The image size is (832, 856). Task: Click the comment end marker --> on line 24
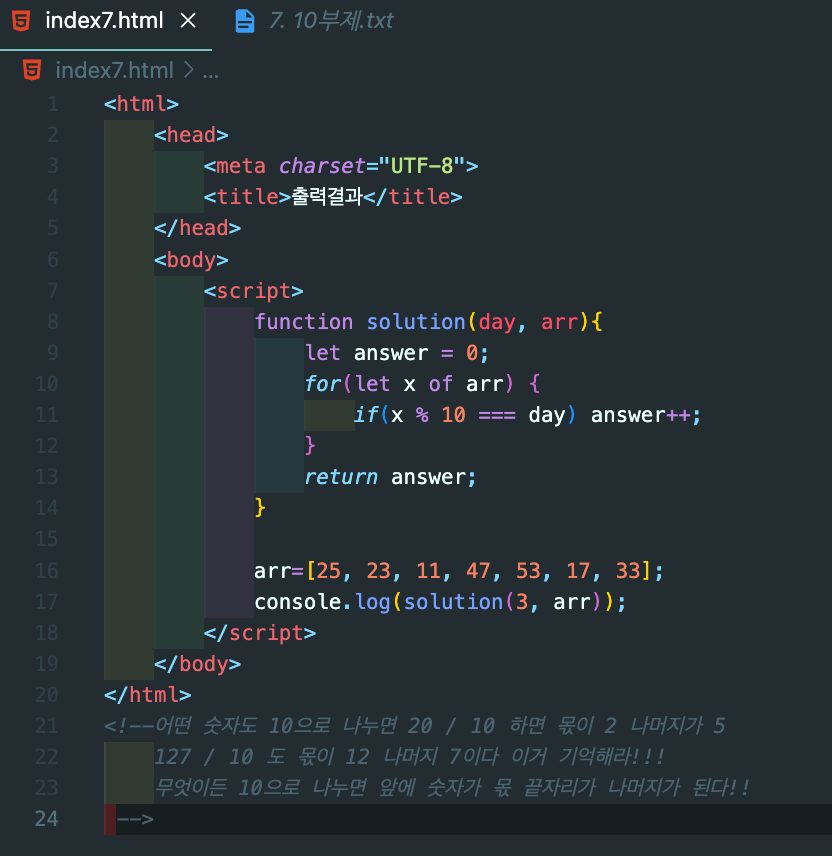click(x=135, y=819)
